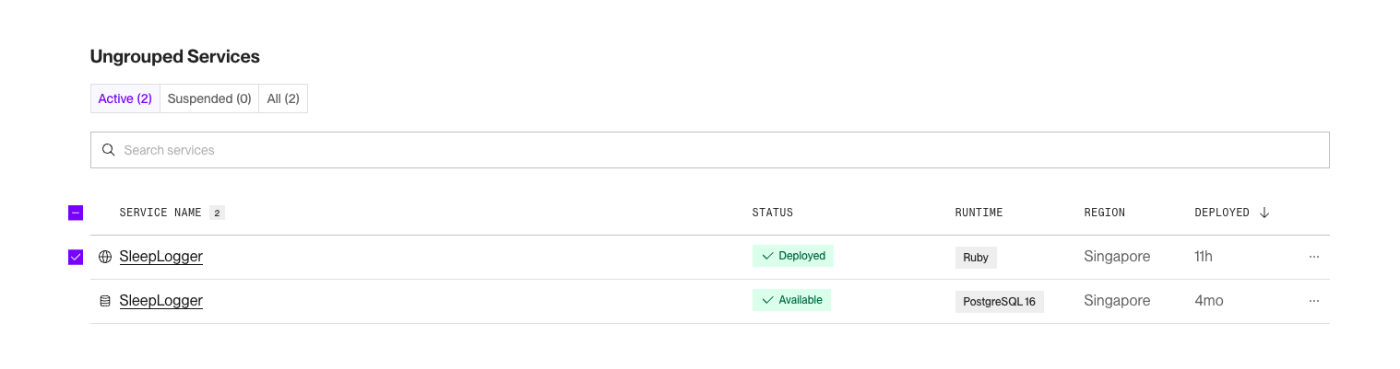
Task: Sort by the Deployed column header
Action: 1222,213
